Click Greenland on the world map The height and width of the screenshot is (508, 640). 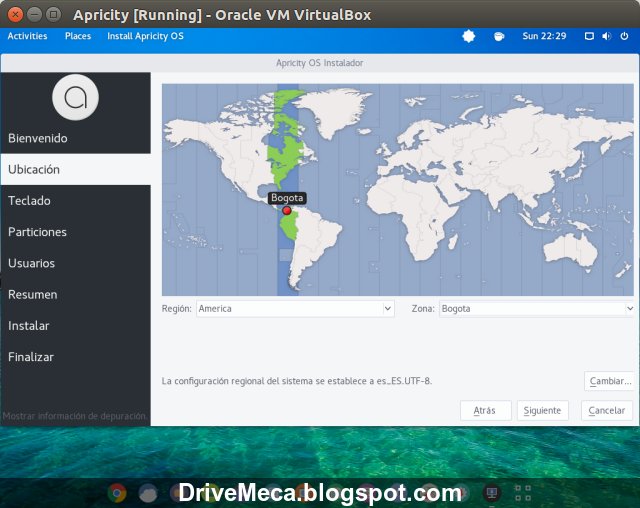coord(335,110)
